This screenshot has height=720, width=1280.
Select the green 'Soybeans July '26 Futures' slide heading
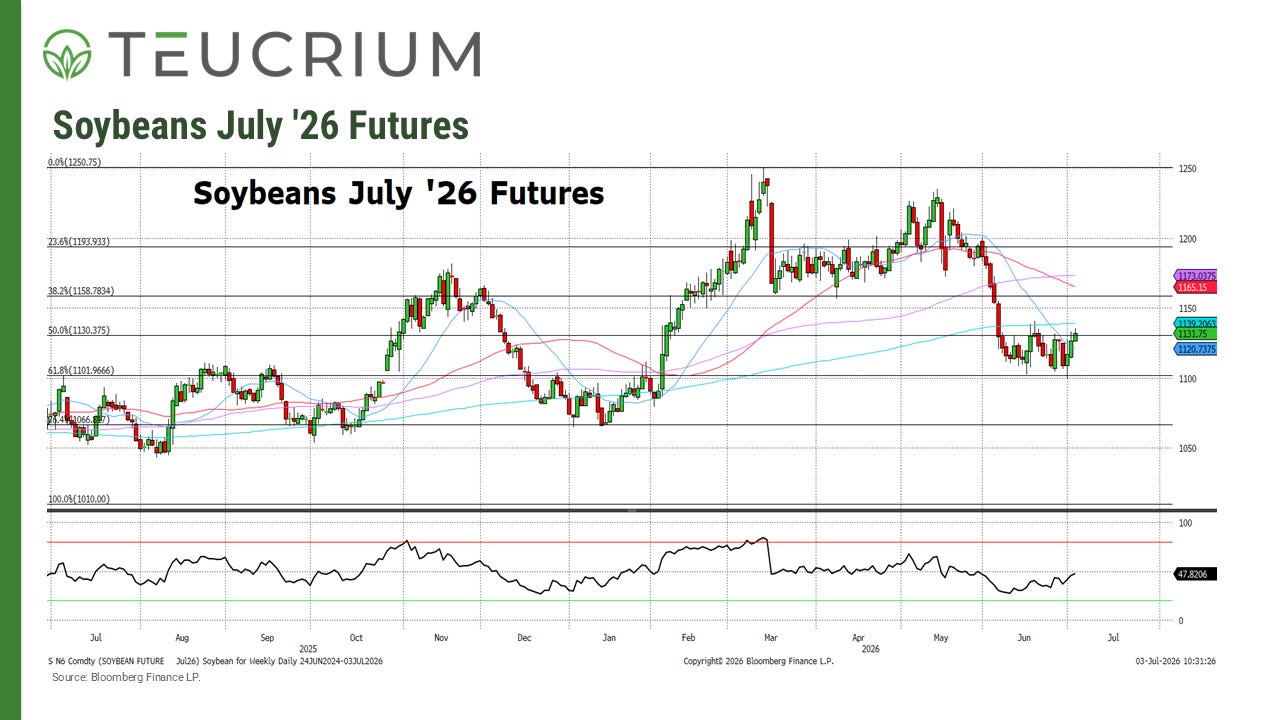pyautogui.click(x=260, y=127)
